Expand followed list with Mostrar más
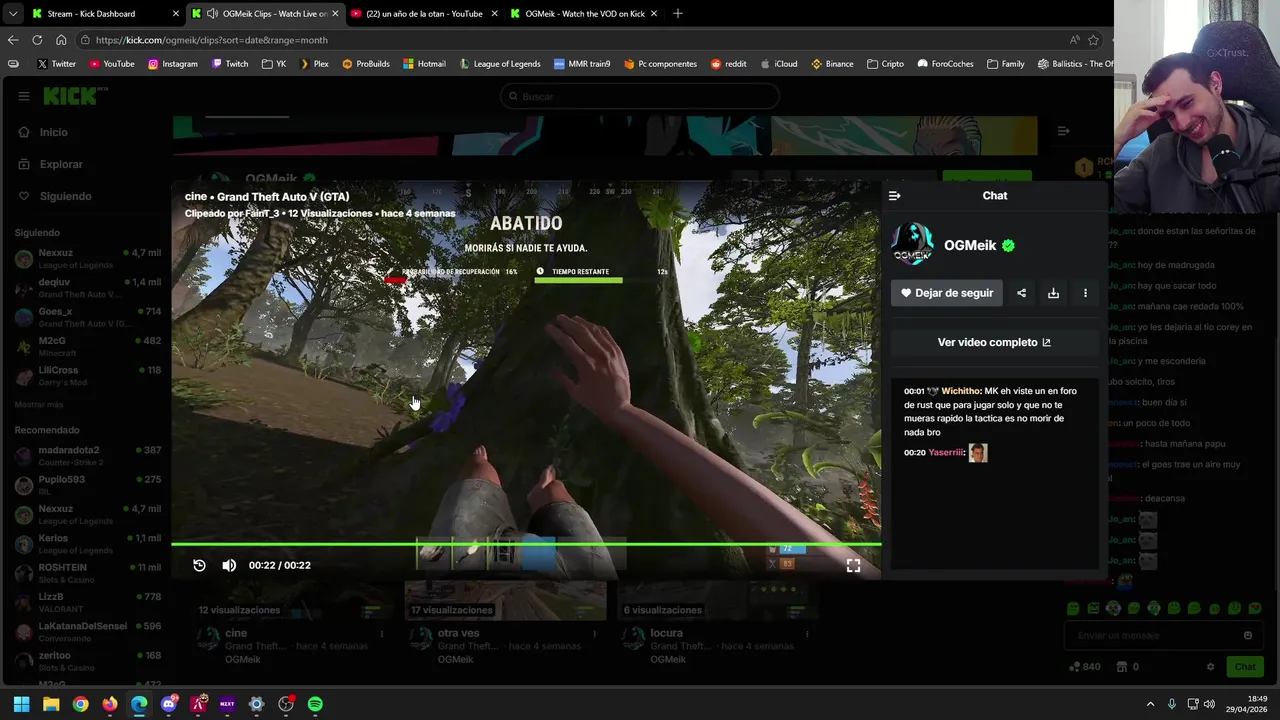The width and height of the screenshot is (1280, 720). coord(39,405)
